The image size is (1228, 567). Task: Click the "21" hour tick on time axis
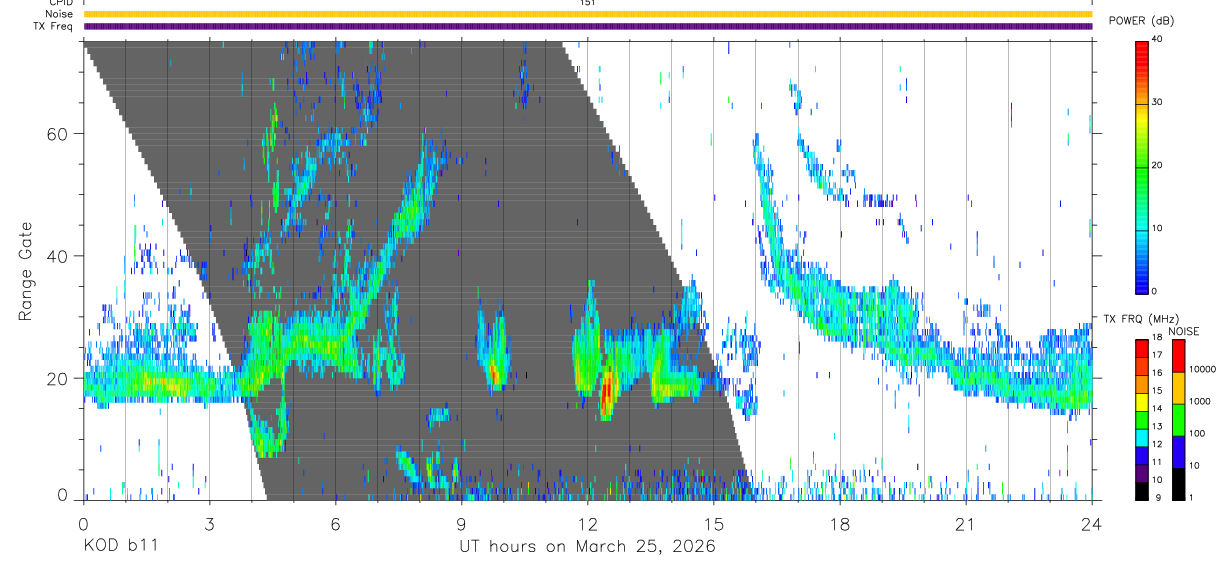(966, 524)
